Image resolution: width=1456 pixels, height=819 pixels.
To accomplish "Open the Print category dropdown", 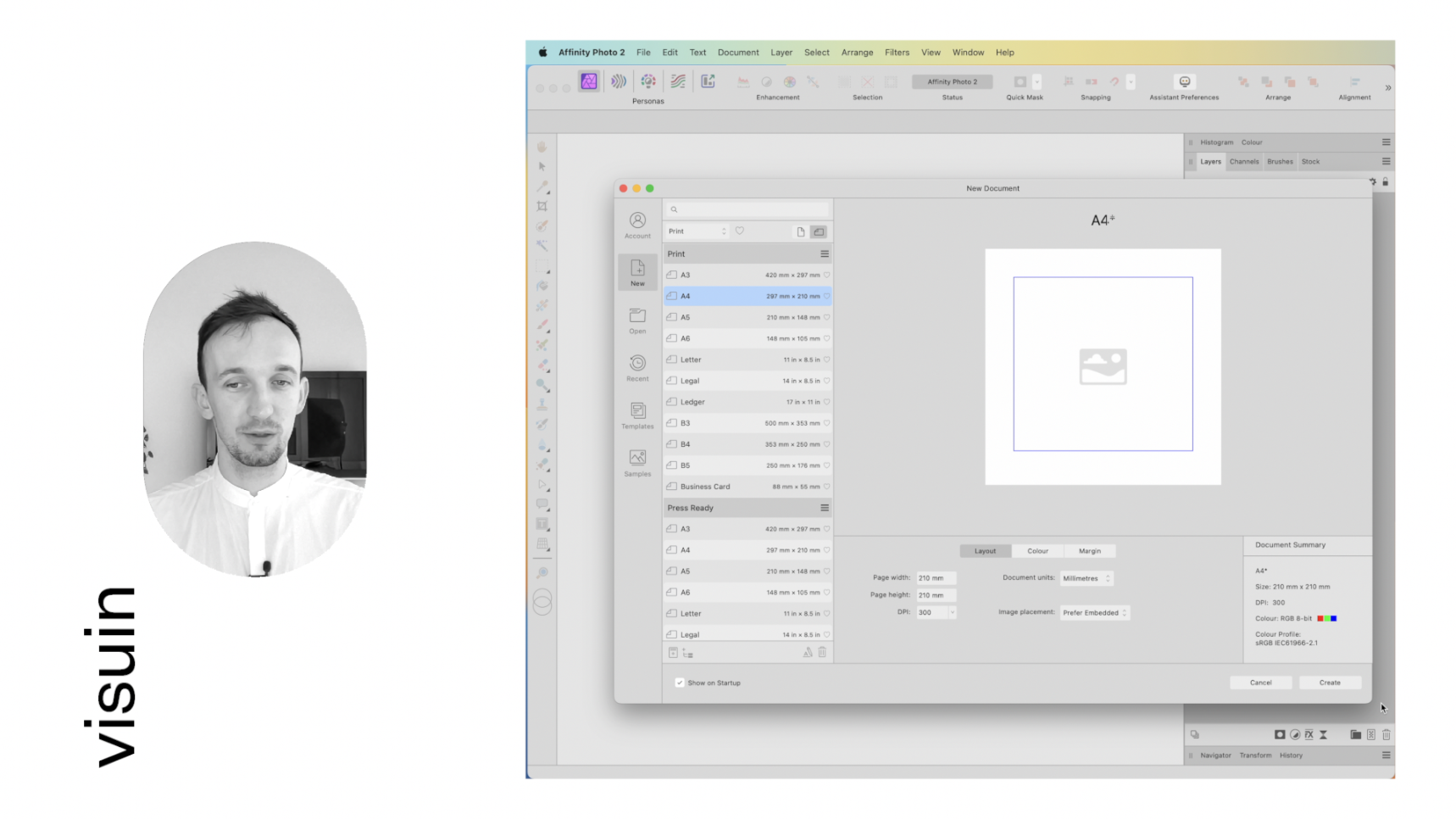I will (697, 231).
